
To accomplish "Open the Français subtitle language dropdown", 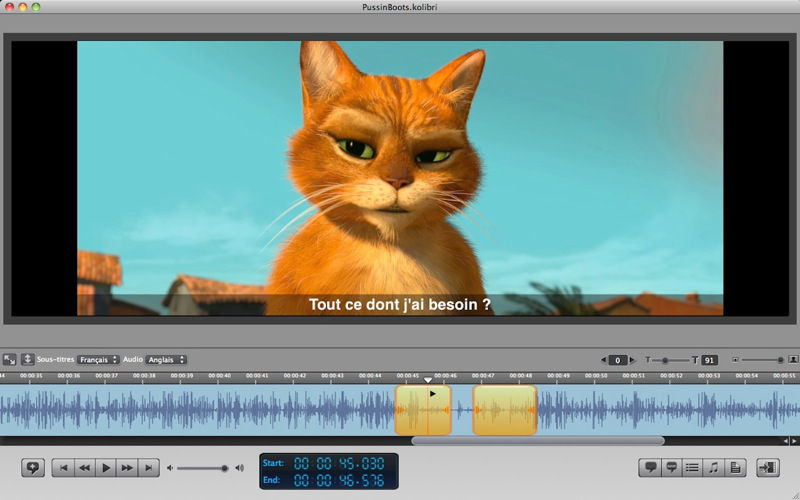I will point(98,359).
